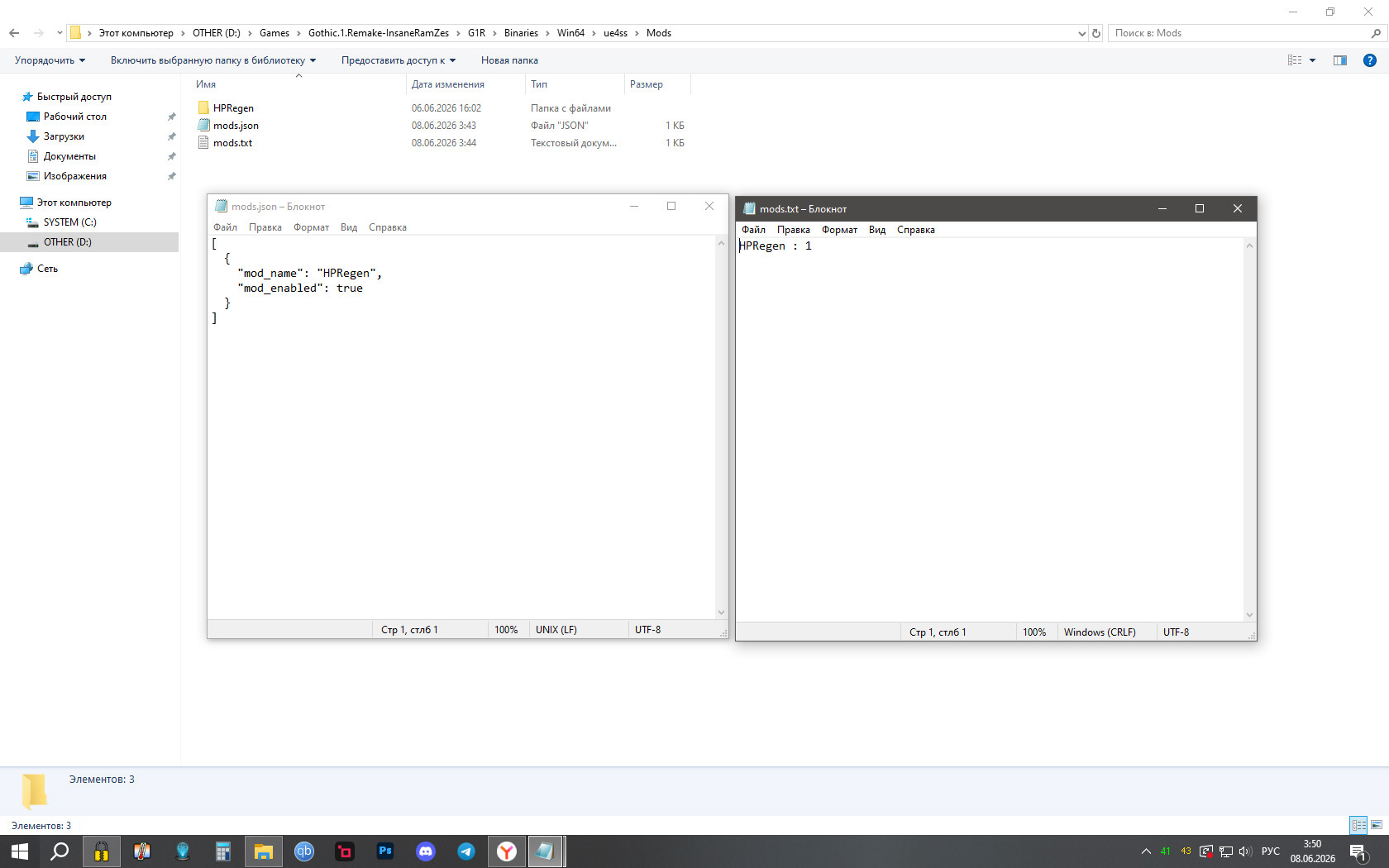Sort by "Дата изменения" column header
Image resolution: width=1389 pixels, height=868 pixels.
(465, 84)
